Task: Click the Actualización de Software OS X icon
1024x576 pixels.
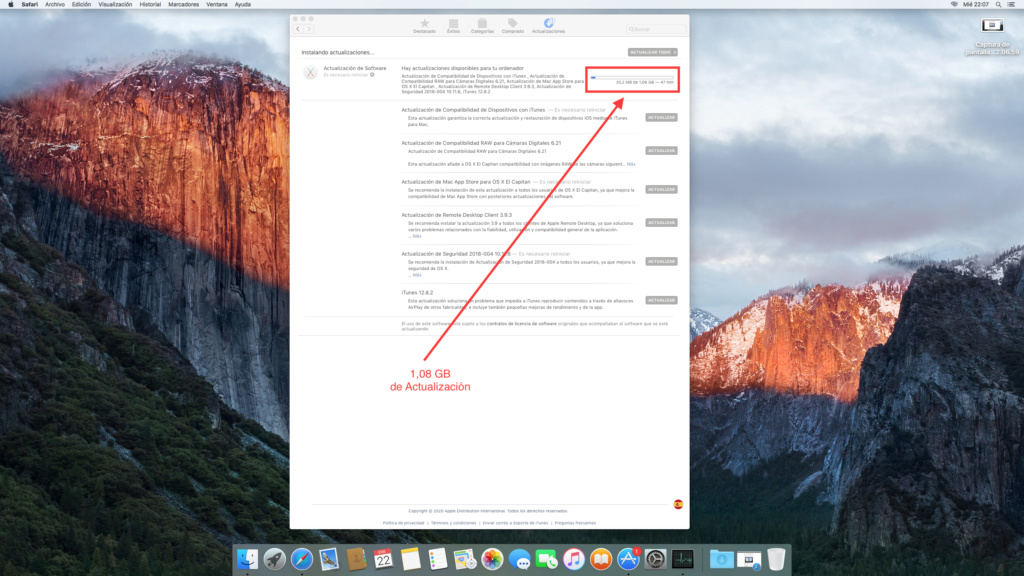Action: pos(310,72)
